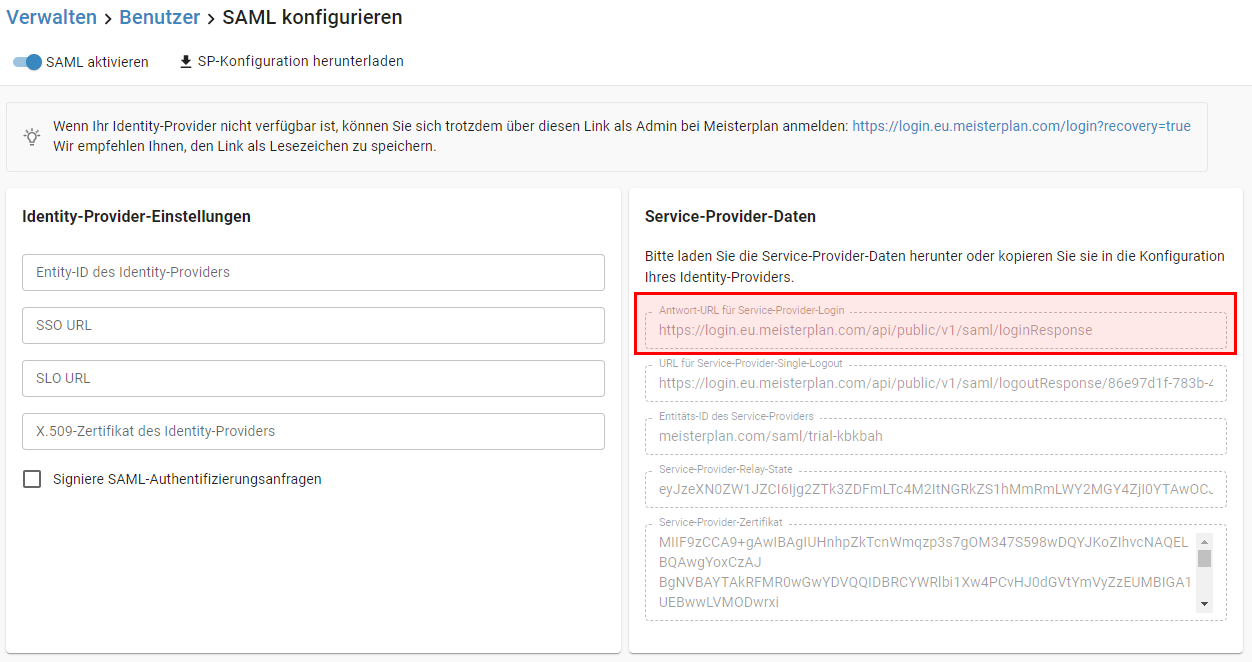Enable Signiere SAML-Authentifizierungsanfragen checkbox
Screen dimensions: 1252x662
[x=32, y=479]
